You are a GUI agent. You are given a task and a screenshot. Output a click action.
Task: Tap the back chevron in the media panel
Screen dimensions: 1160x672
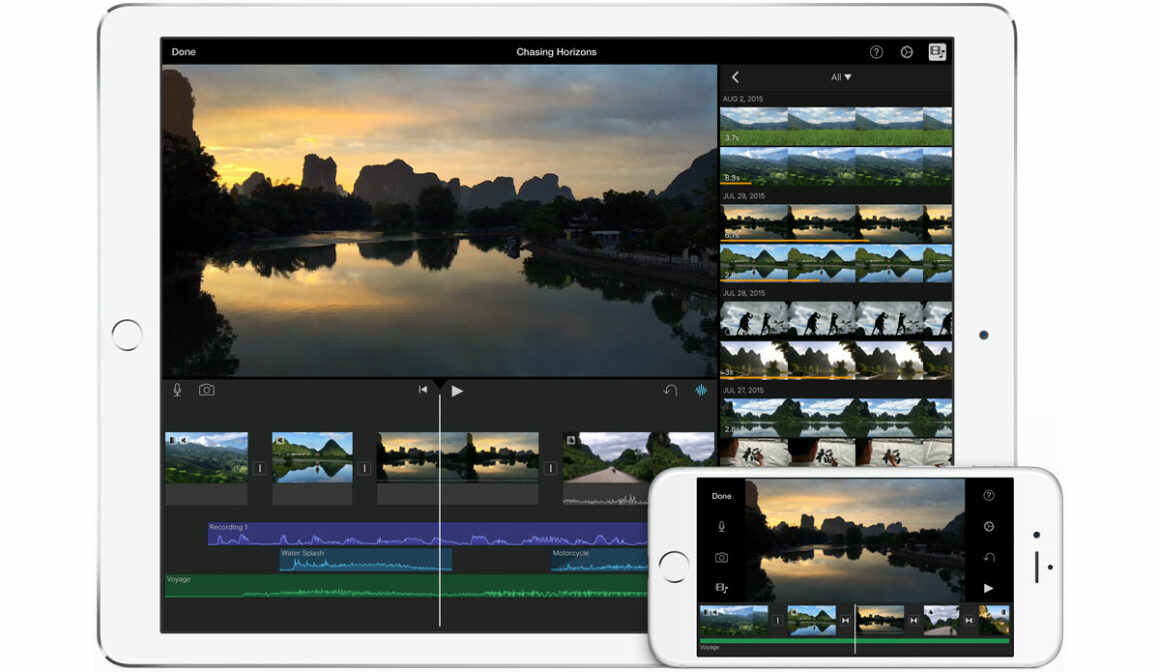click(737, 77)
